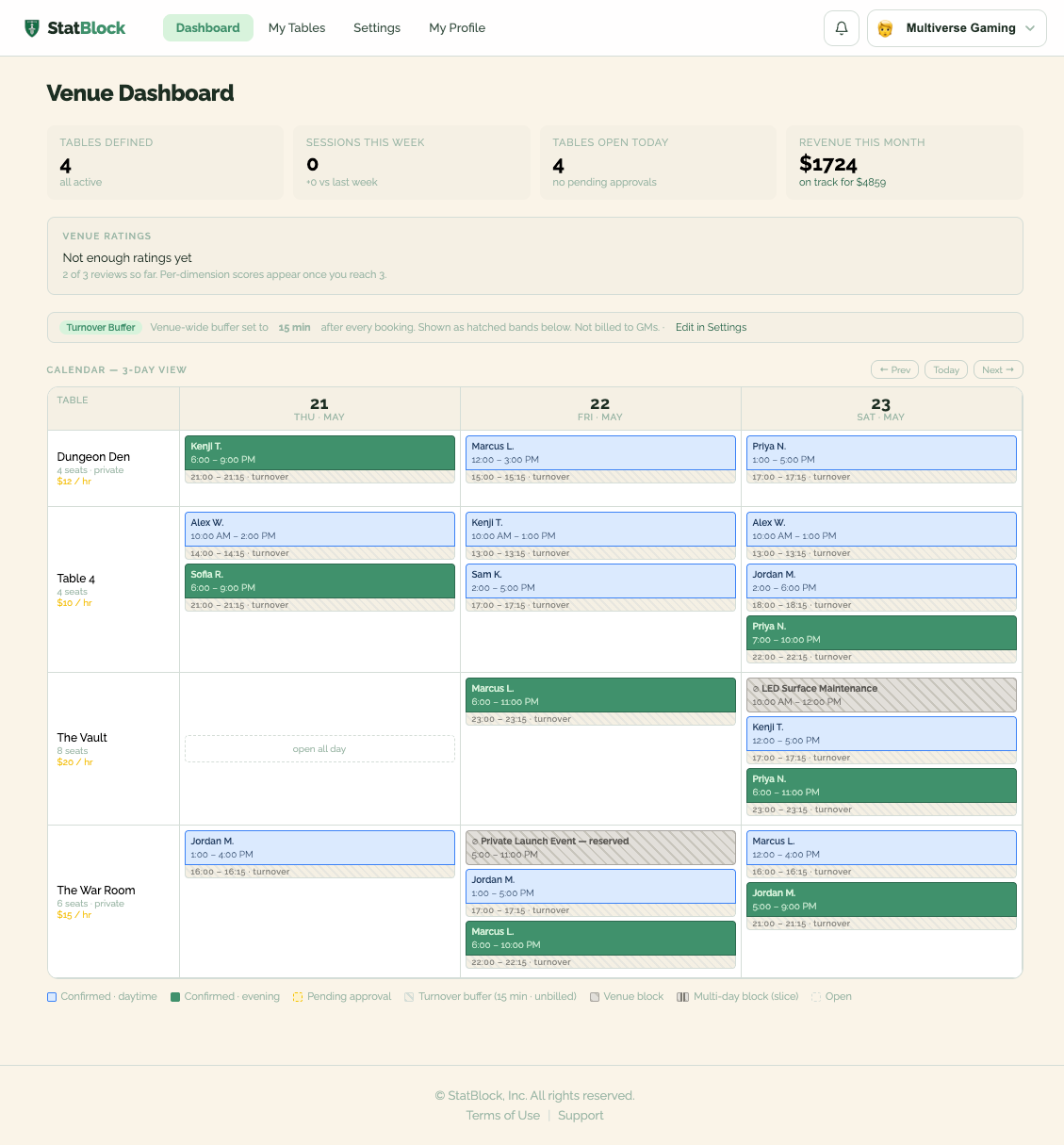Click the 22 Fri May column header

pos(600,409)
